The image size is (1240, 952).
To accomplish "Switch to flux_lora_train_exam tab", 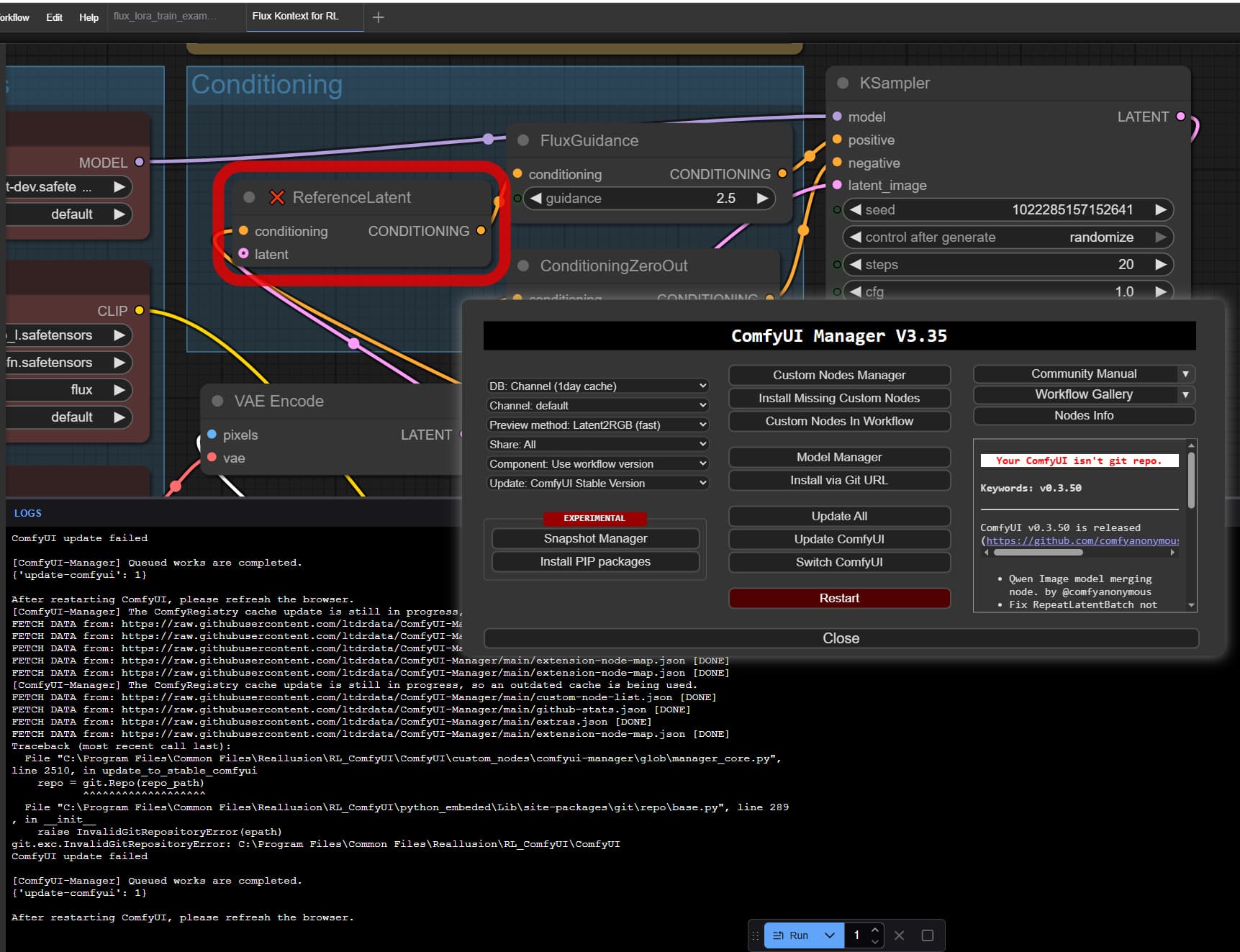I will click(x=165, y=16).
